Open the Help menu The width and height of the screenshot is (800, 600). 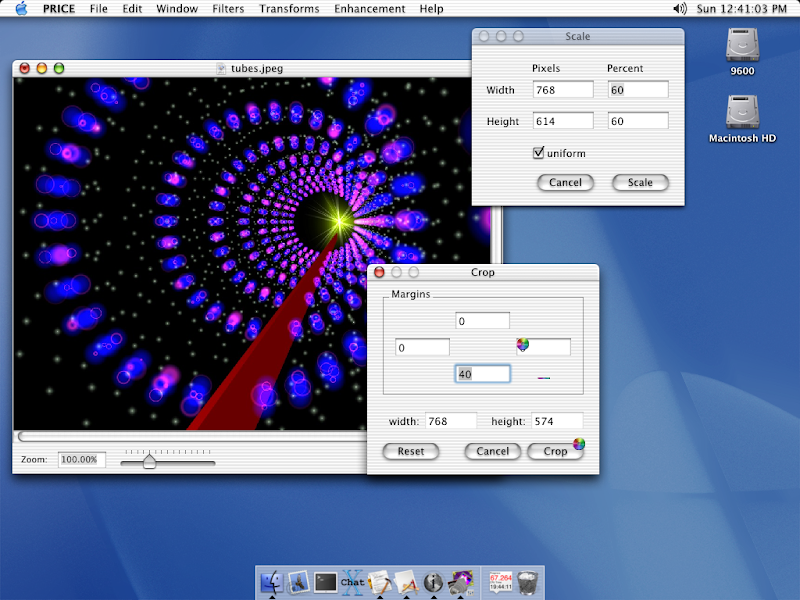coord(431,9)
